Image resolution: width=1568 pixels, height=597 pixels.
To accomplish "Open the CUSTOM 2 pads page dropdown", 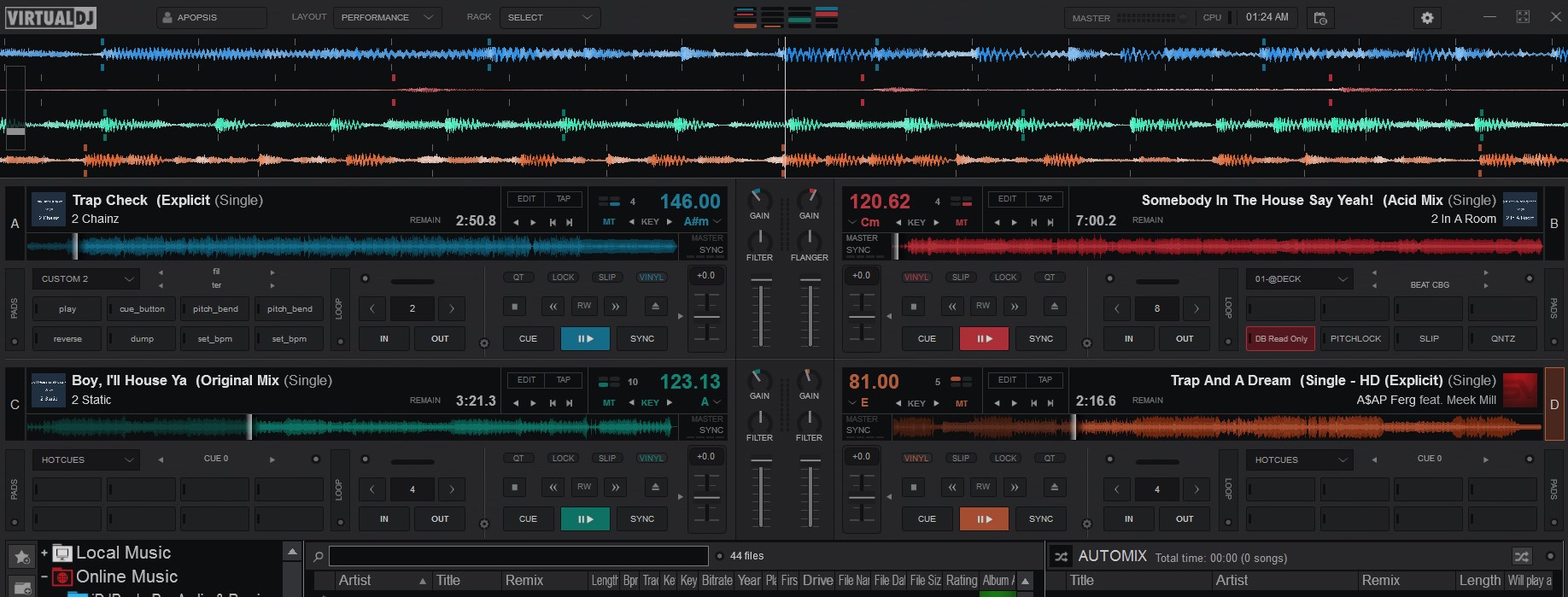I will (85, 278).
